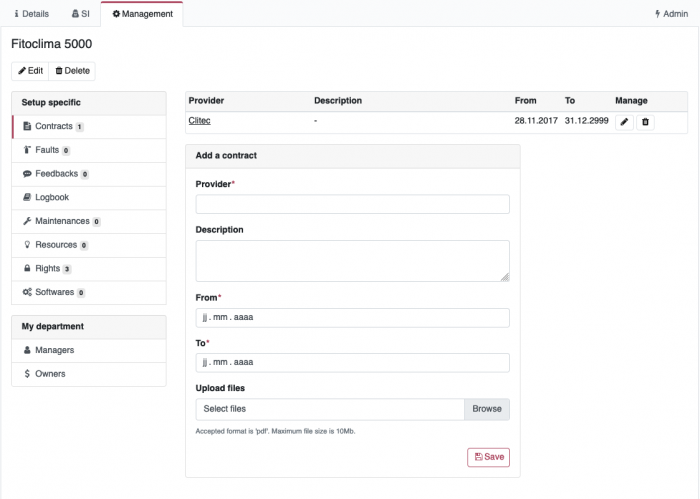This screenshot has height=499, width=700.
Task: Open the Rights section
Action: click(x=47, y=269)
